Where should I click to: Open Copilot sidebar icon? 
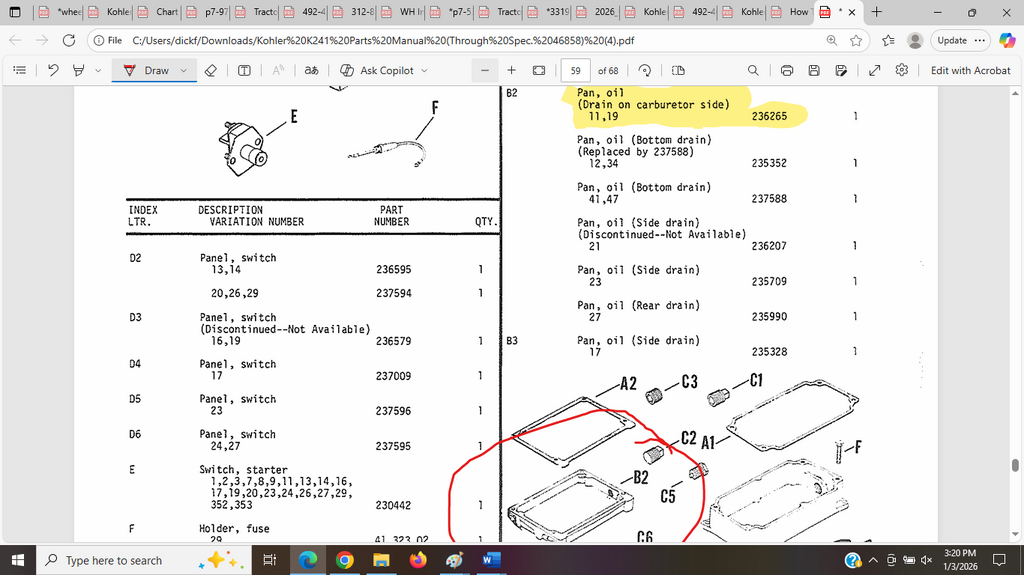pyautogui.click(x=1007, y=41)
